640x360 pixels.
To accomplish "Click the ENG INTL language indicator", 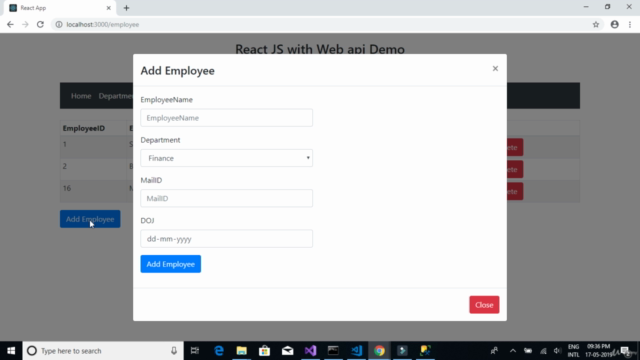I will (573, 351).
